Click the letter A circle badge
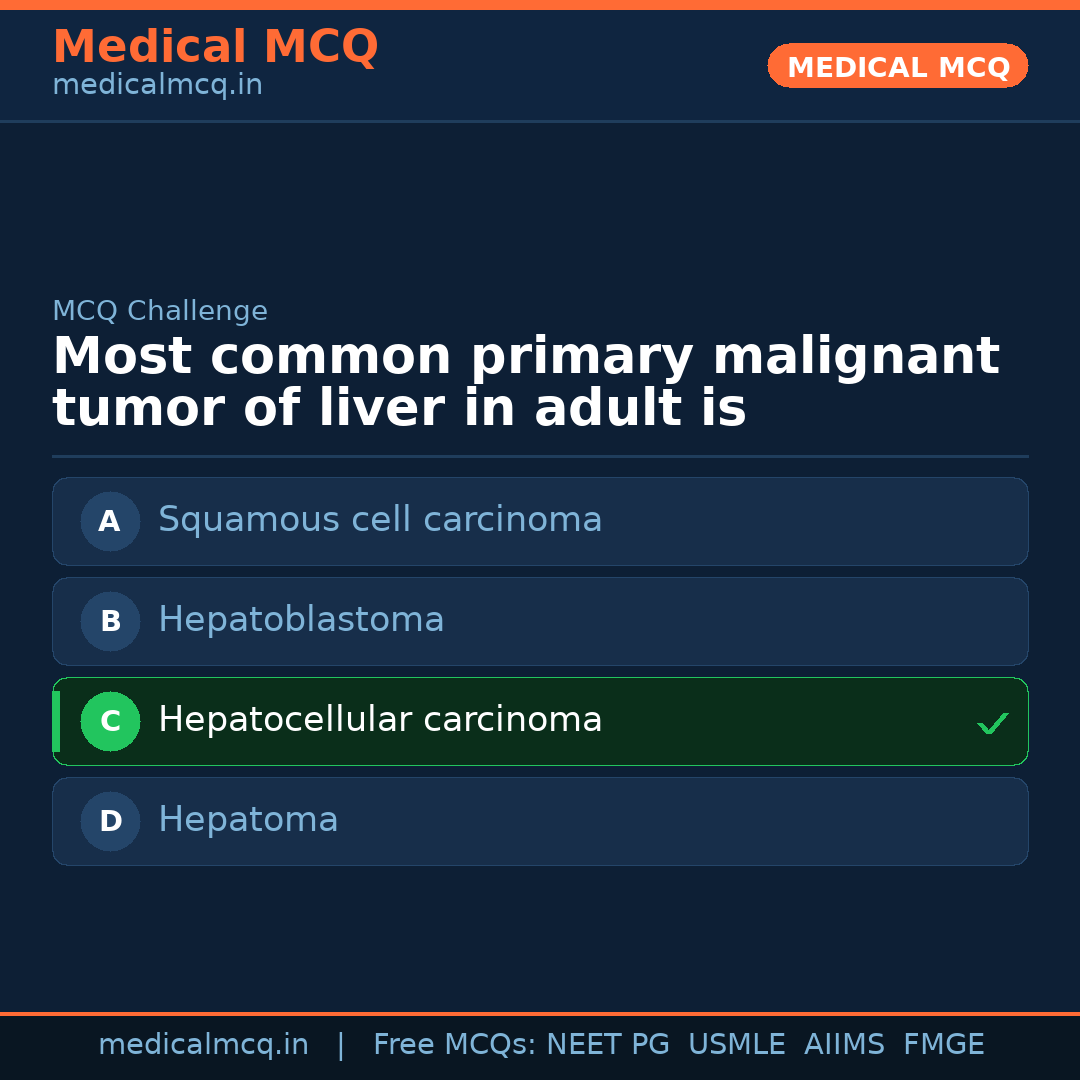Screen dimensions: 1080x1080 tap(110, 521)
